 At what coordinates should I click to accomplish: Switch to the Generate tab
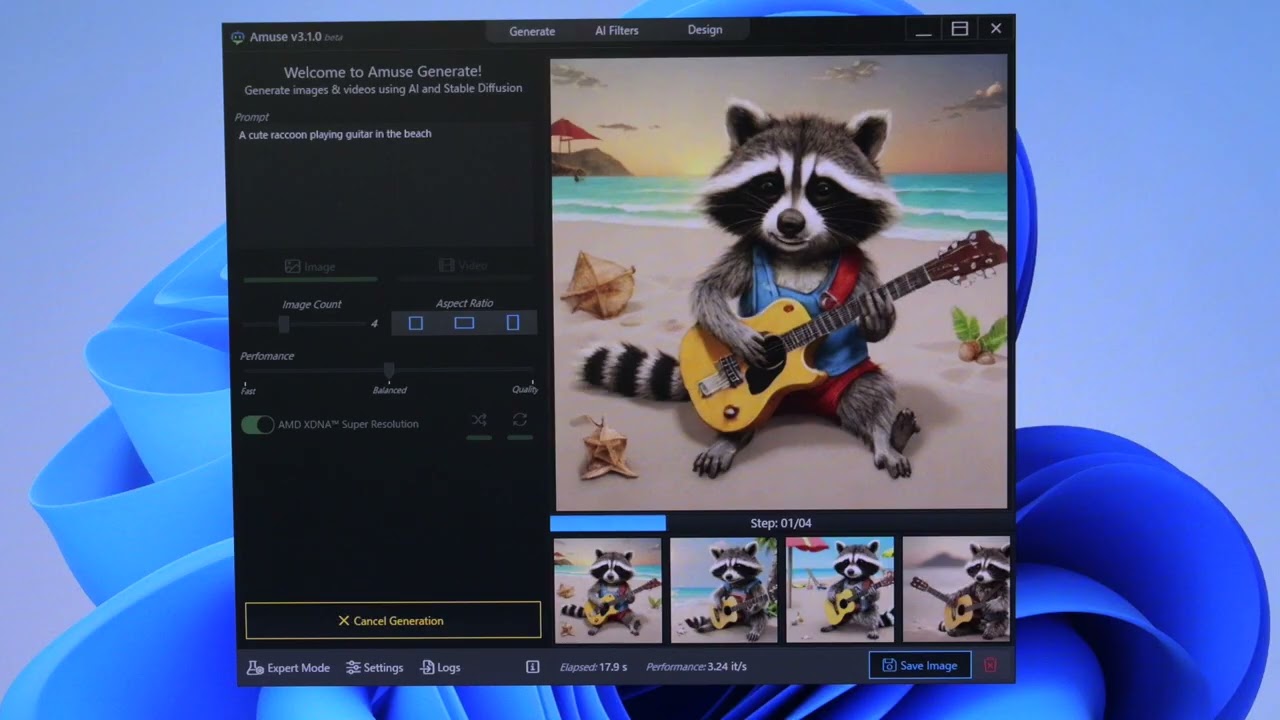click(532, 31)
